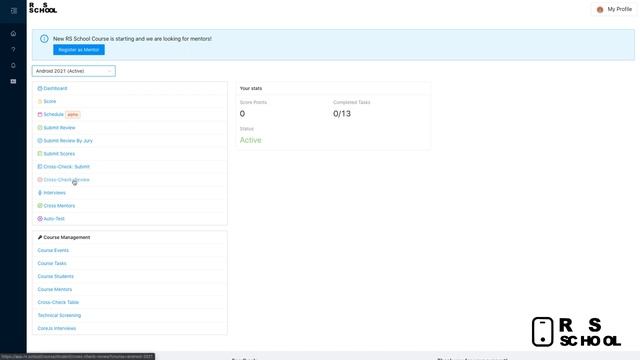Click the Interviews microphone icon
The height and width of the screenshot is (360, 640).
coord(40,193)
